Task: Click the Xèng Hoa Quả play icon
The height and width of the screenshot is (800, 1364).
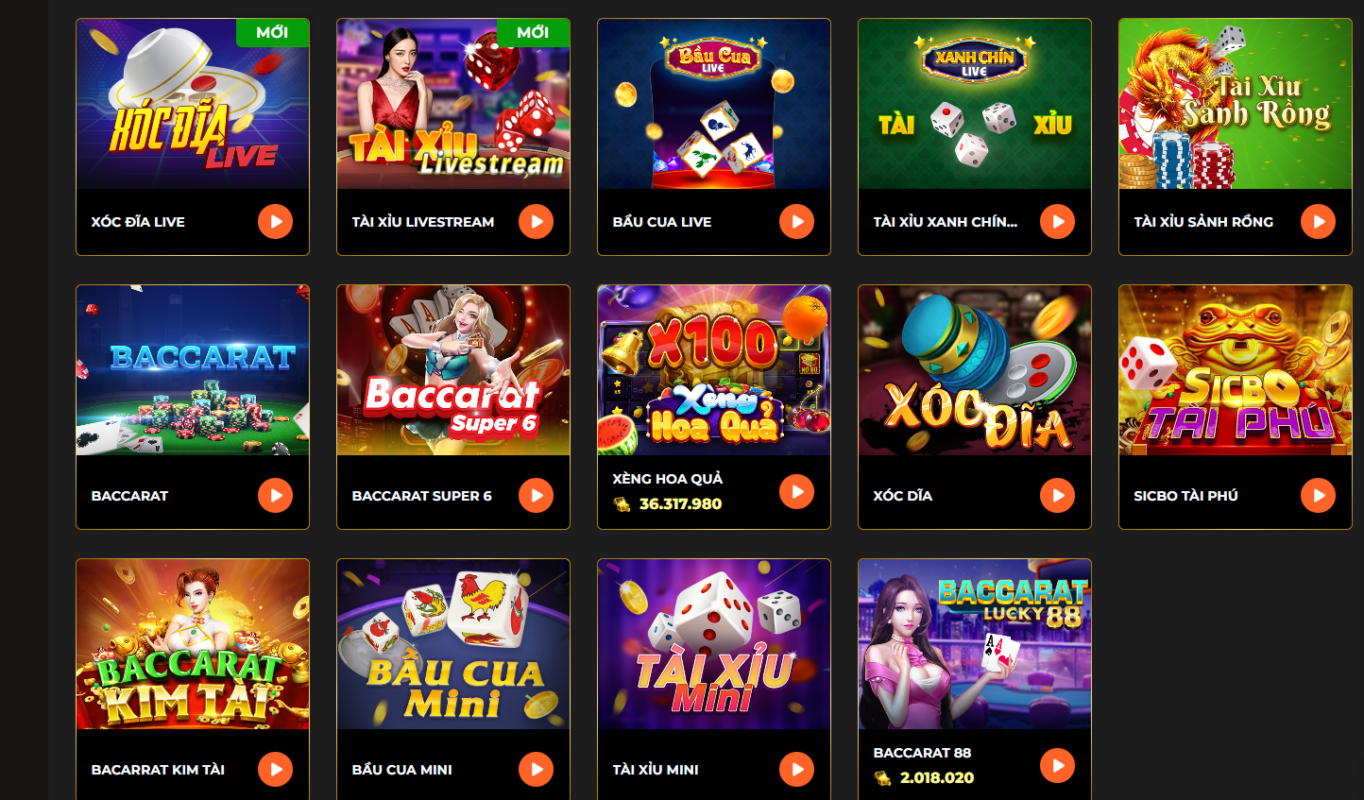Action: (797, 491)
